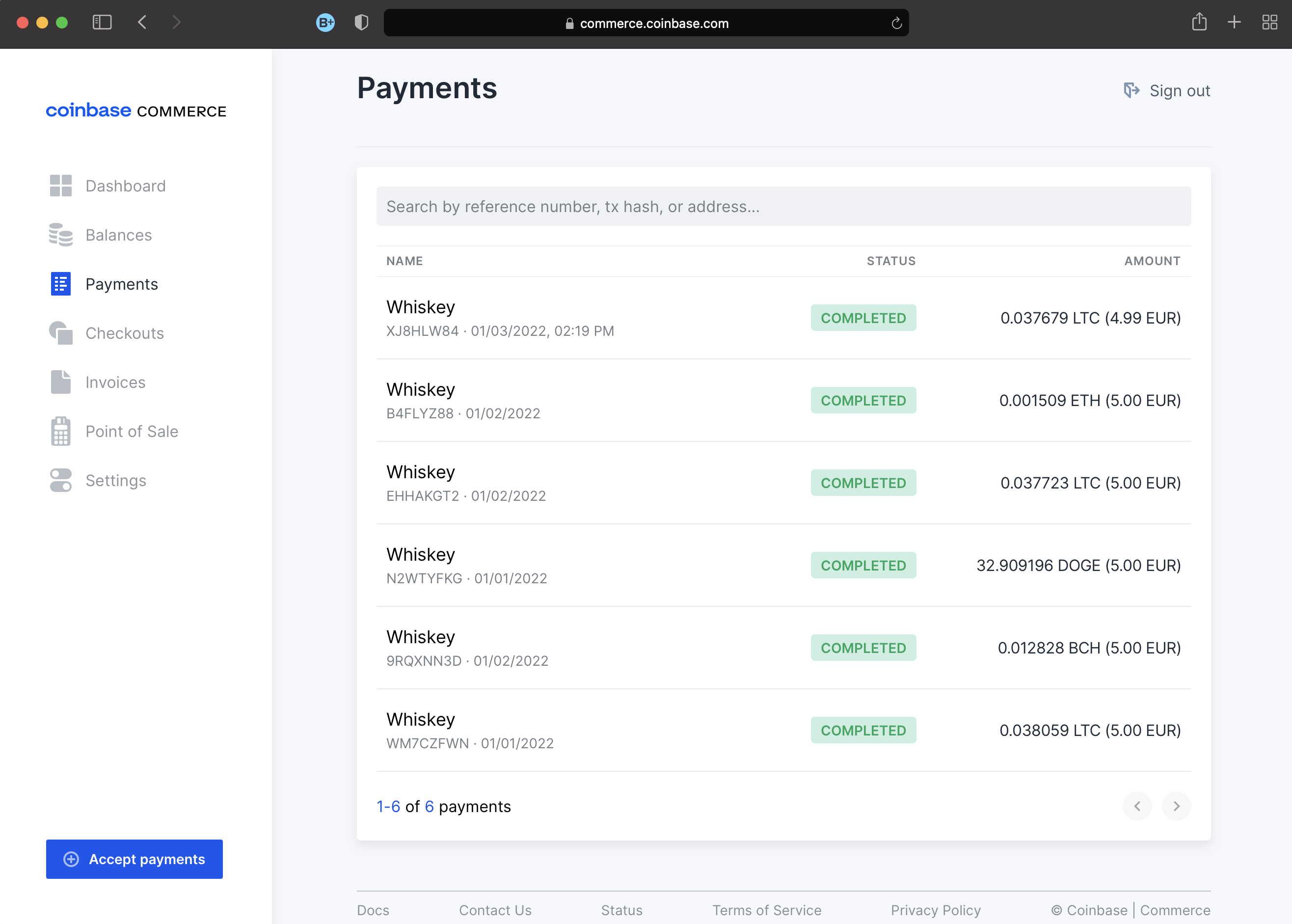Open Checkouts via its sidebar icon

(60, 333)
